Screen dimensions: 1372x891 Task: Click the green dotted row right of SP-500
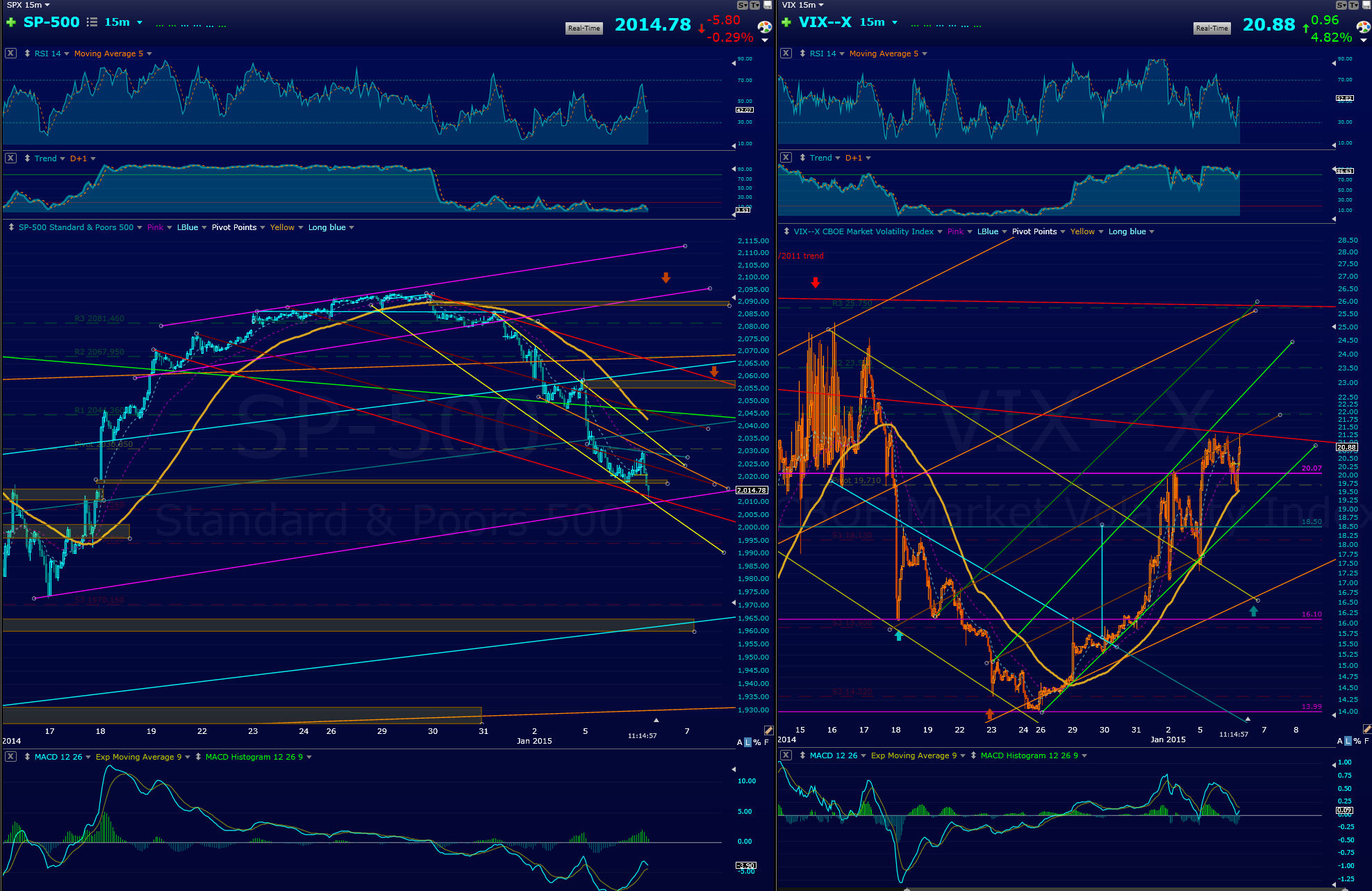tap(191, 26)
